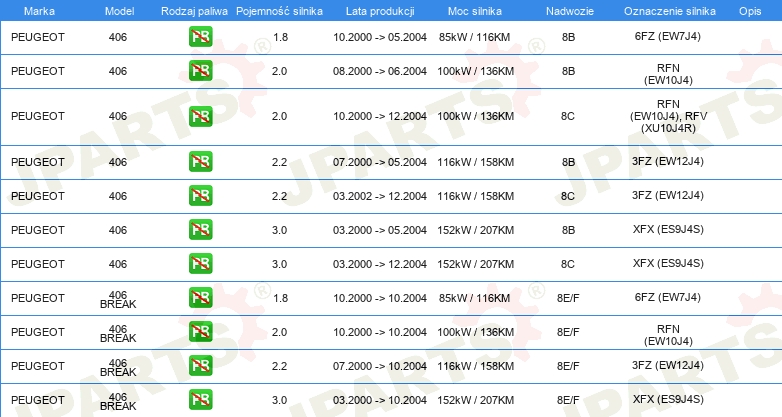Click fuel icon in 406 2.0 8C row

(x=200, y=116)
